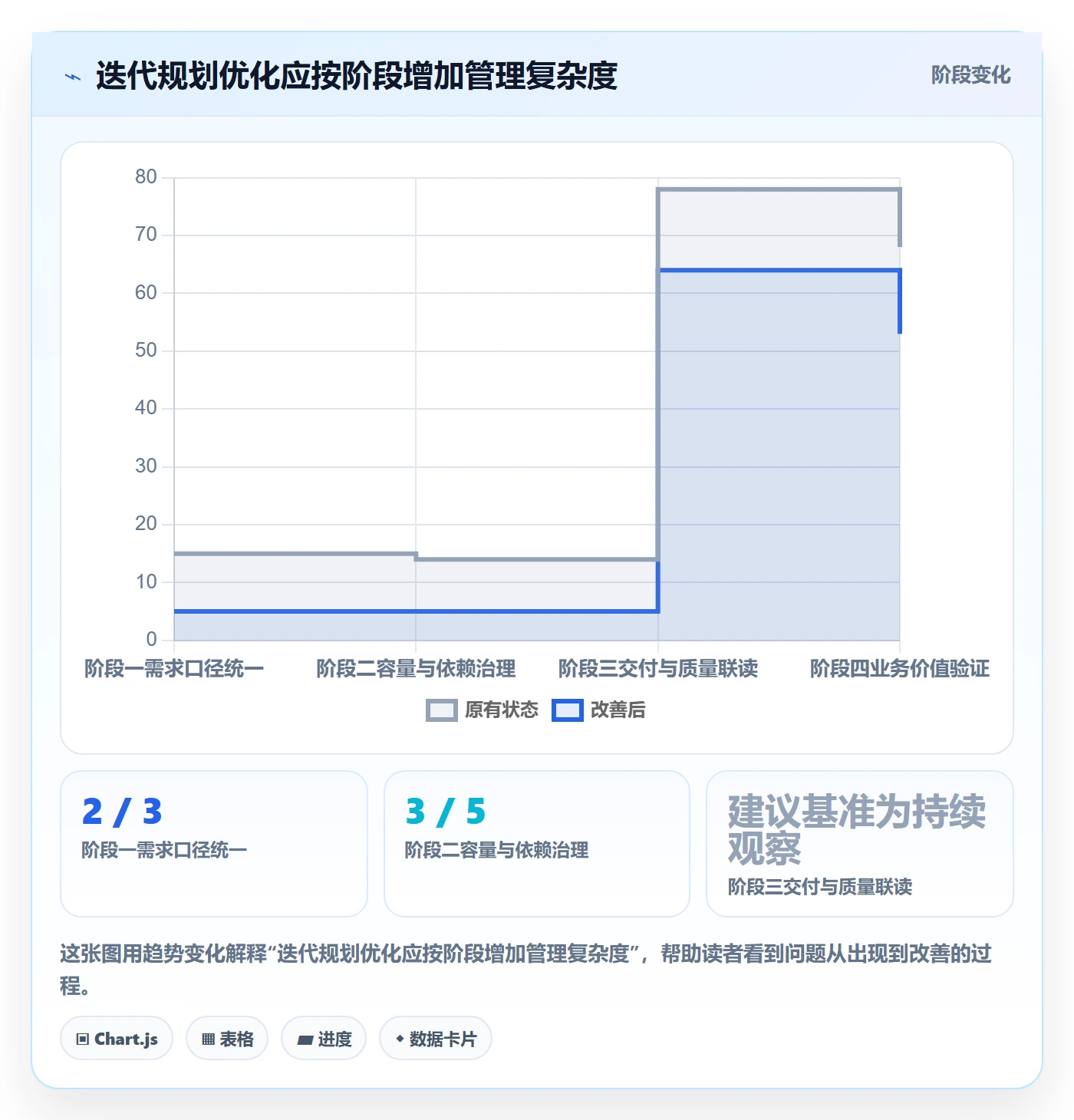Click the grid icon in the 表格 chip
1074x1120 pixels.
point(208,1039)
